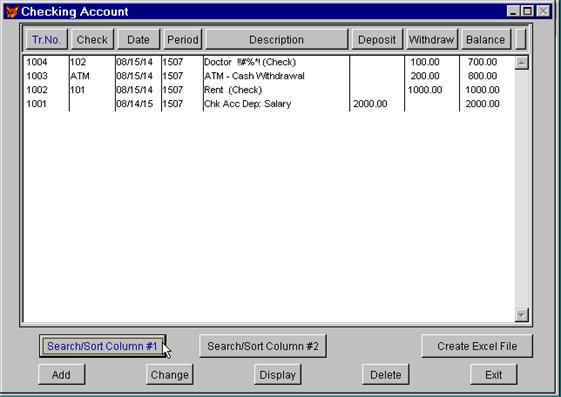Close the Checking Account window
Screen dimensions: 561x397
click(x=543, y=11)
